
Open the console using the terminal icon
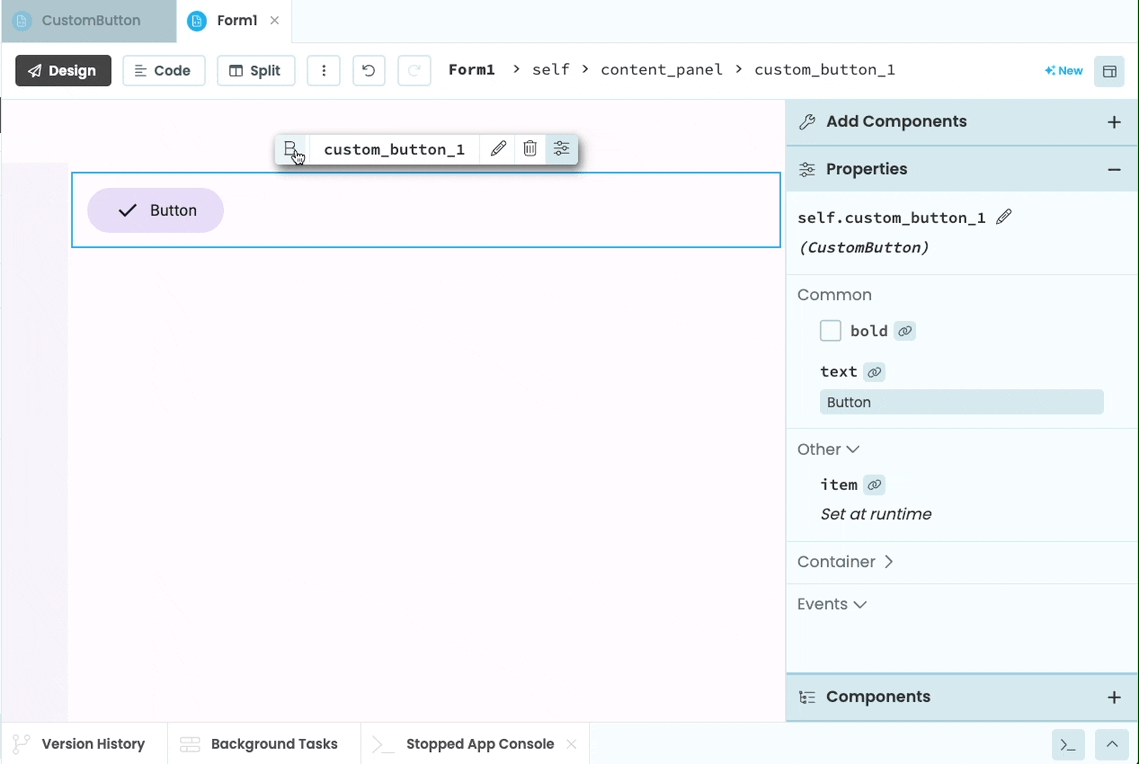[x=1067, y=745]
